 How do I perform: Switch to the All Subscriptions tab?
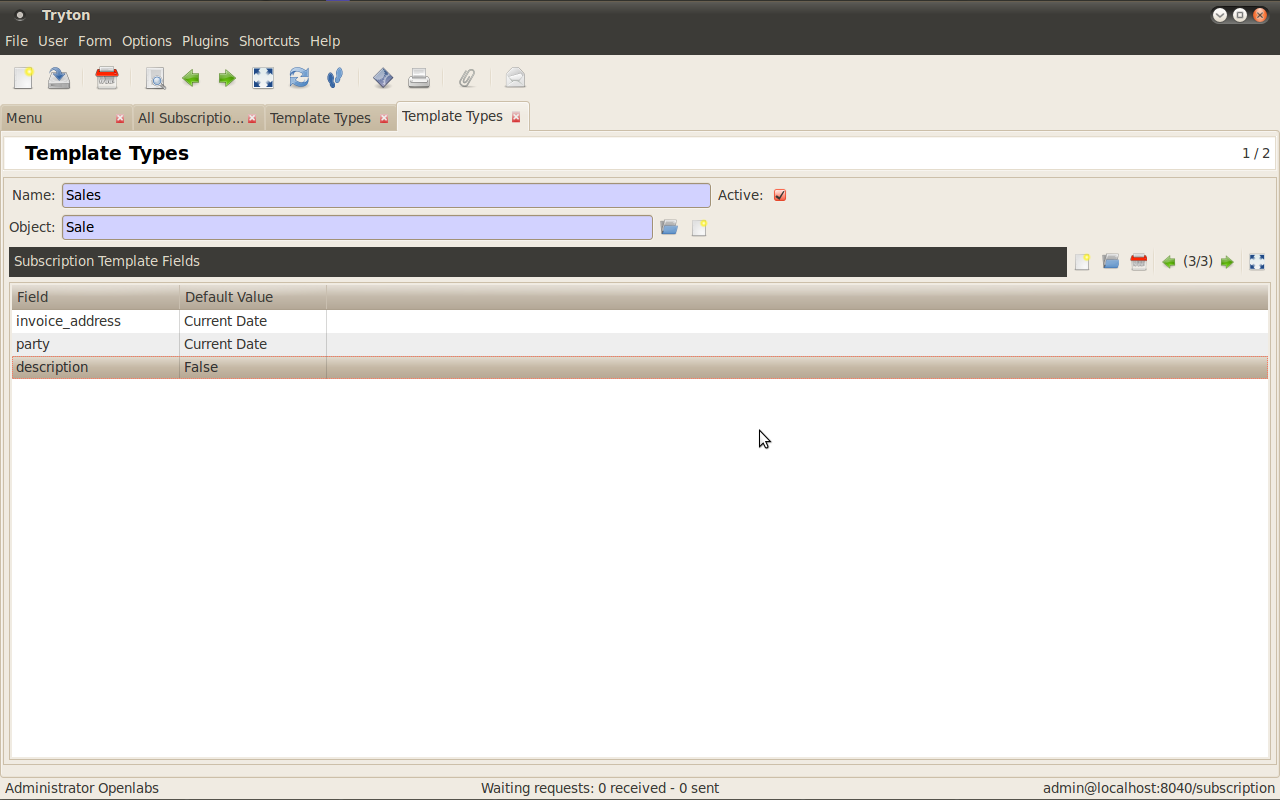190,118
